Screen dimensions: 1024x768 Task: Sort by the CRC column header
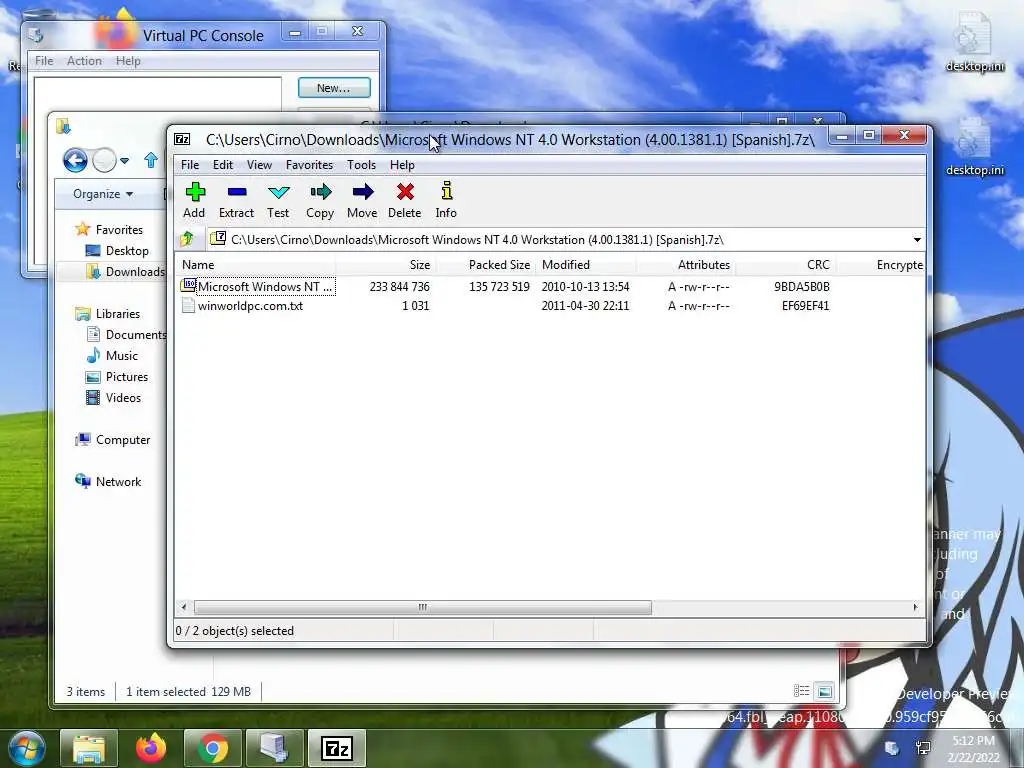coord(786,264)
